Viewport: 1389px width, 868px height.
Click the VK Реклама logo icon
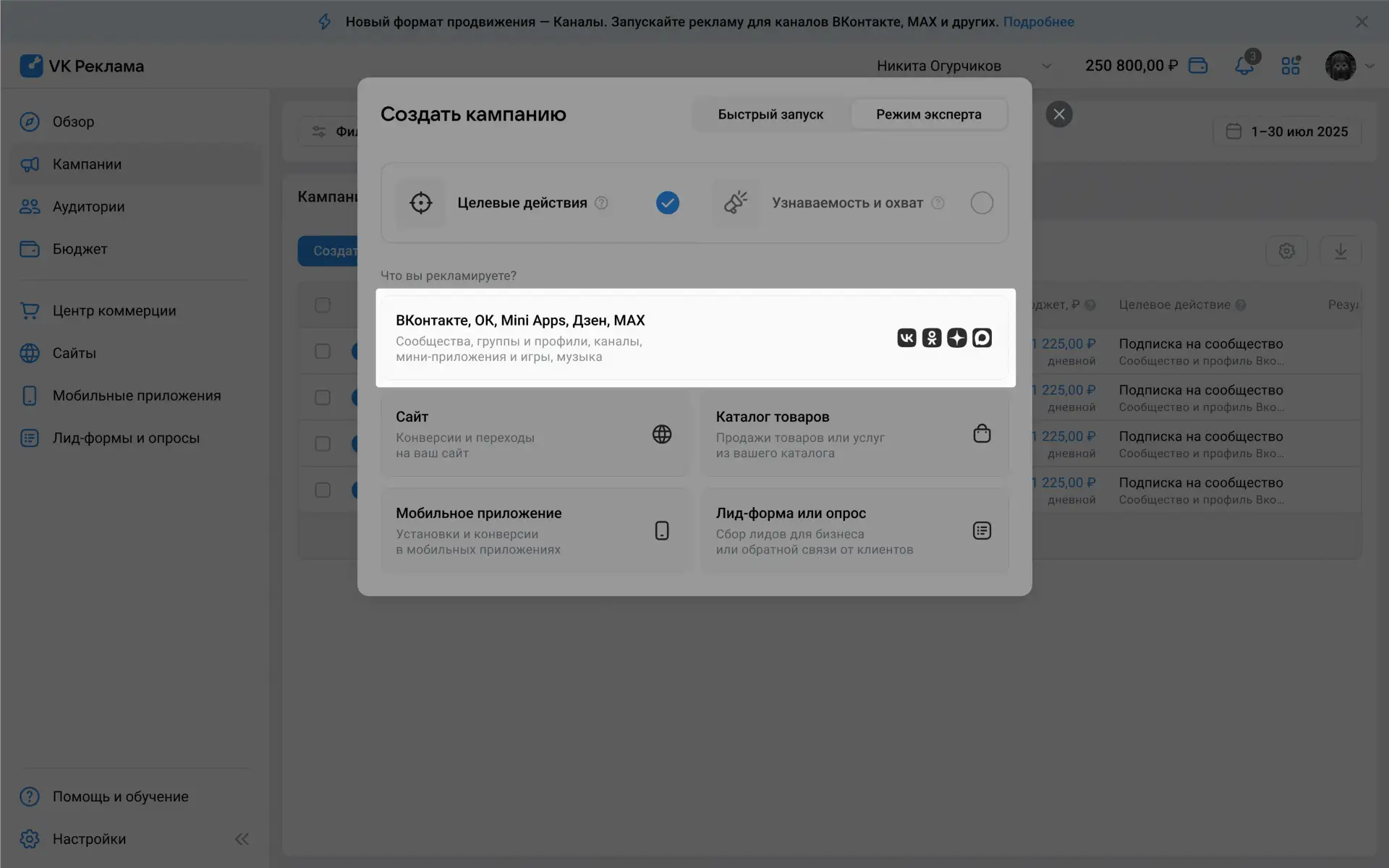[x=31, y=66]
